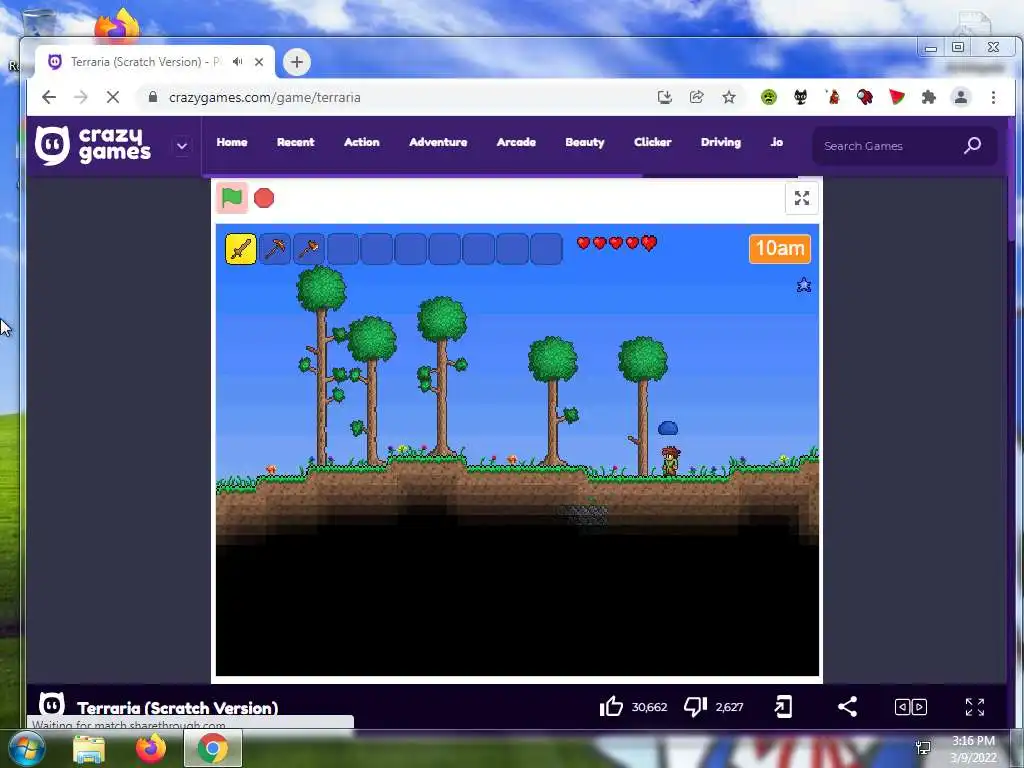Click the green flag start button

click(x=232, y=197)
